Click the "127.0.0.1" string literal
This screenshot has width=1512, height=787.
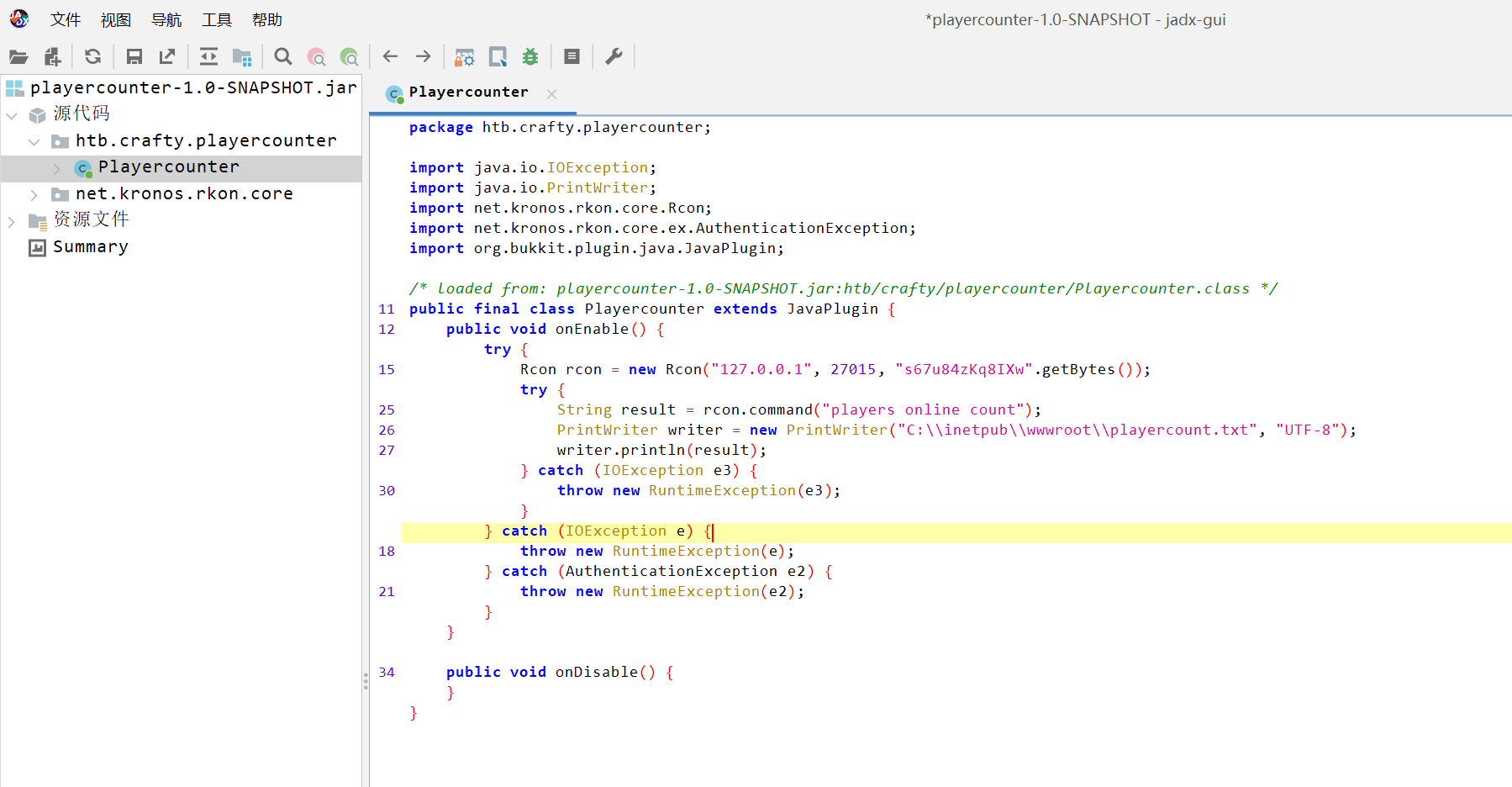coord(761,369)
